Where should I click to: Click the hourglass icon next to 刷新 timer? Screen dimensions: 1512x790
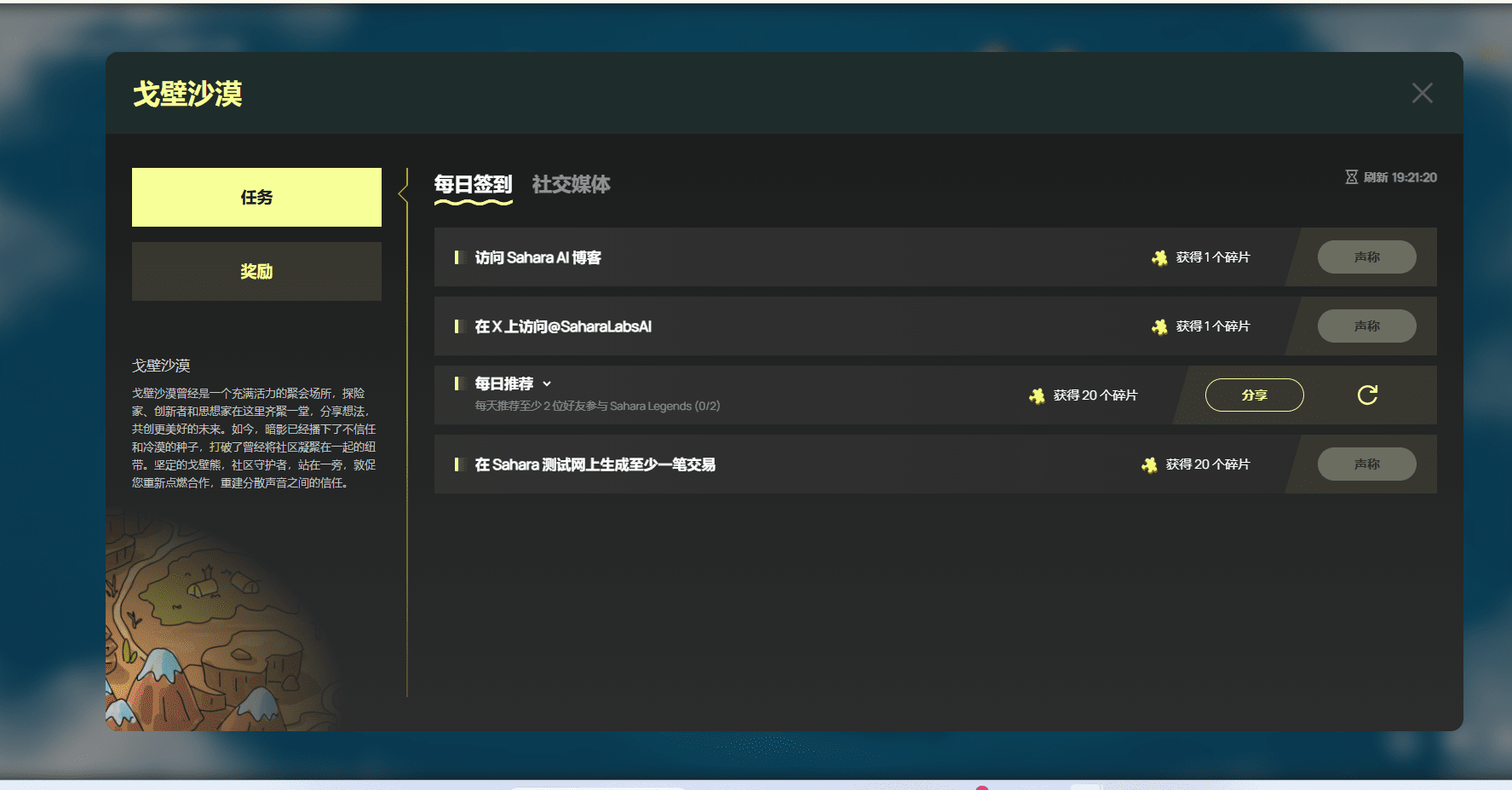pos(1351,177)
